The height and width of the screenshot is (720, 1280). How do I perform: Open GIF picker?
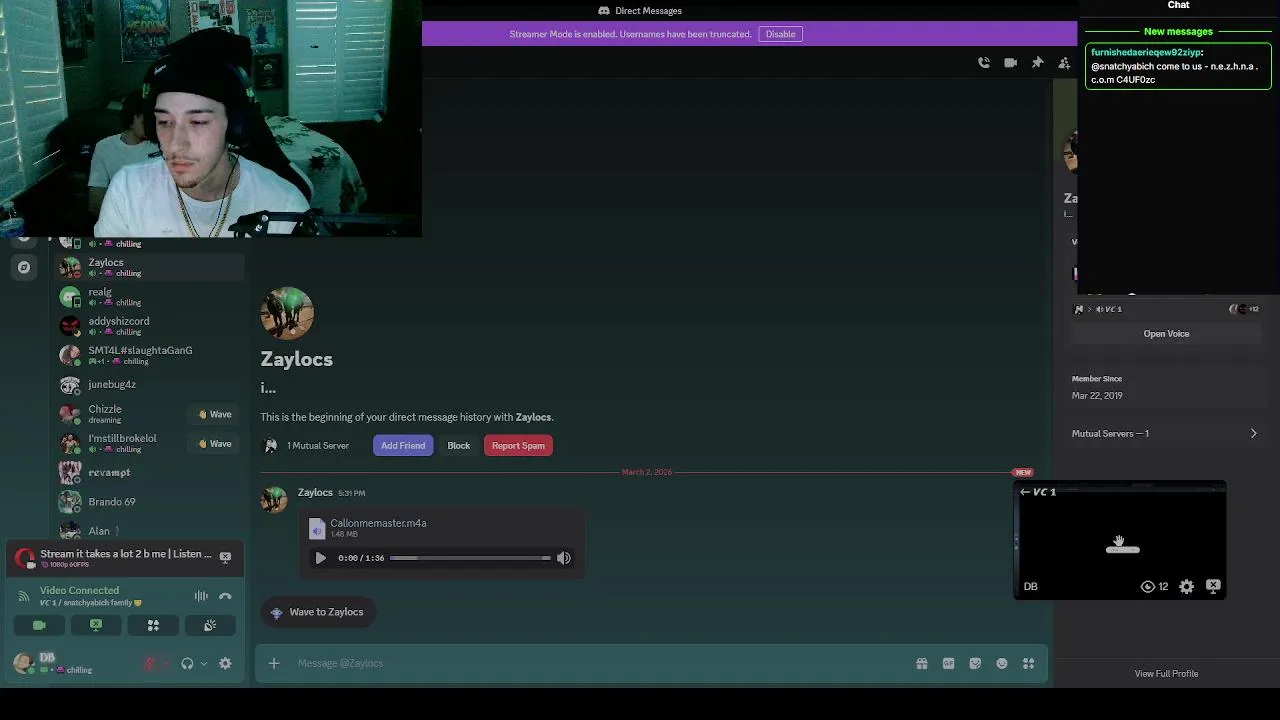(x=948, y=663)
